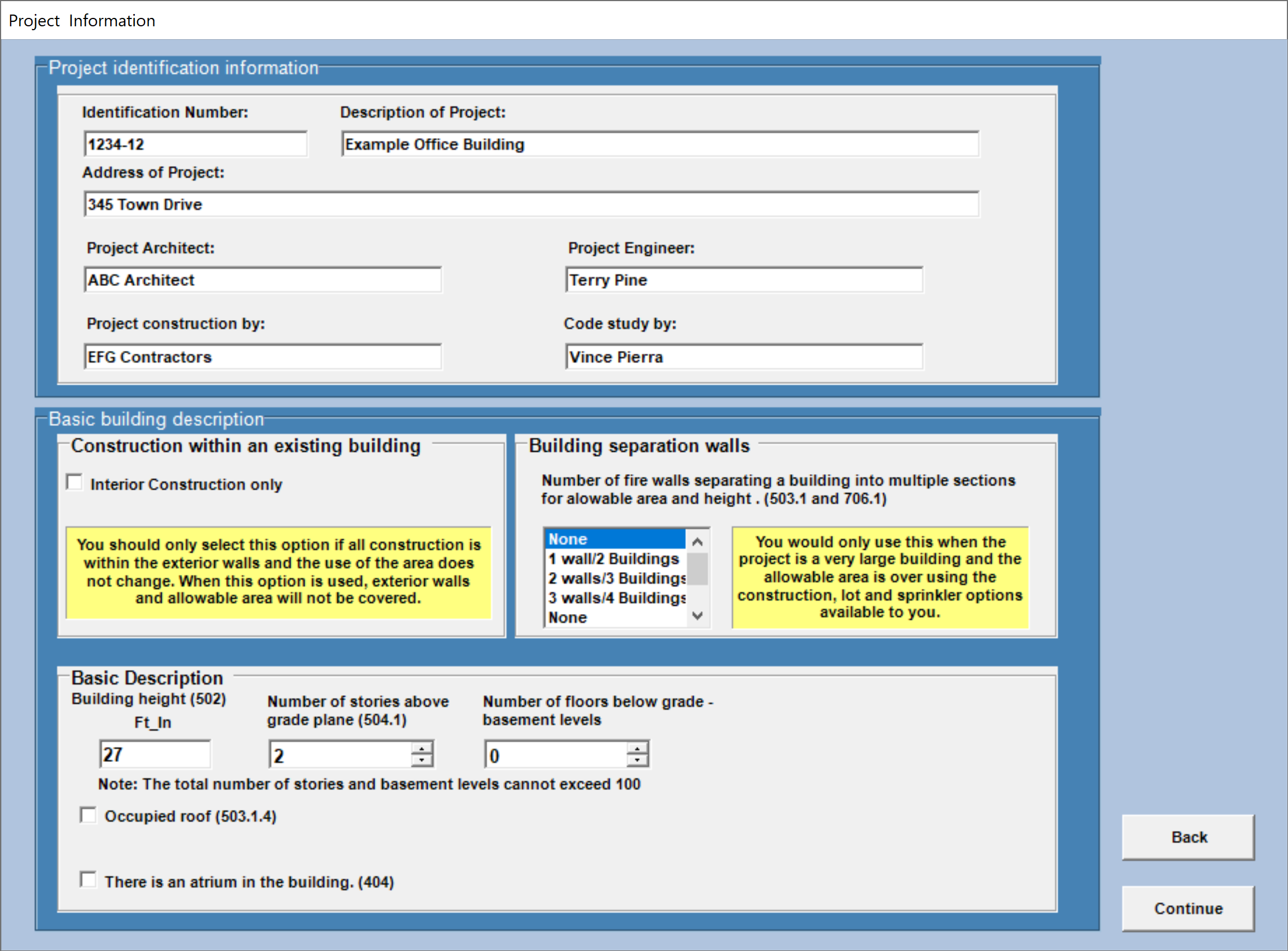Click the Project Engineer field showing Terry Pine
1288x951 pixels.
click(742, 280)
